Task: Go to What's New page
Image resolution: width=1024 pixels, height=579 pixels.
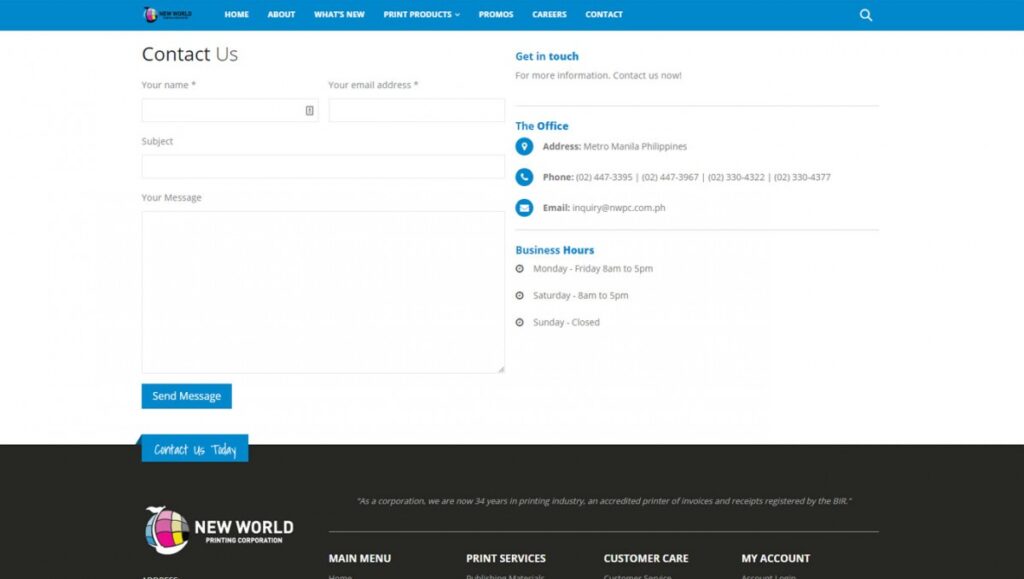Action: click(x=339, y=15)
